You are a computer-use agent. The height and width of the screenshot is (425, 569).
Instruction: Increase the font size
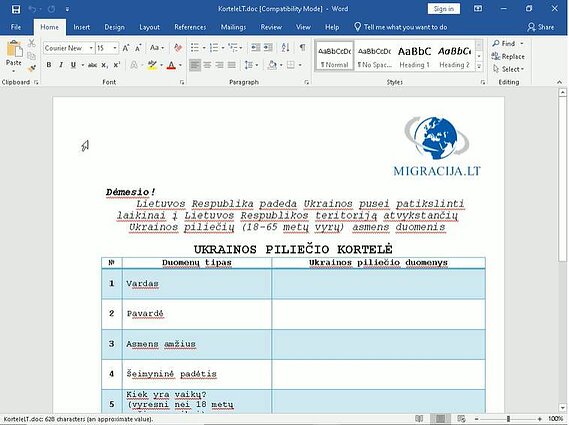(126, 48)
